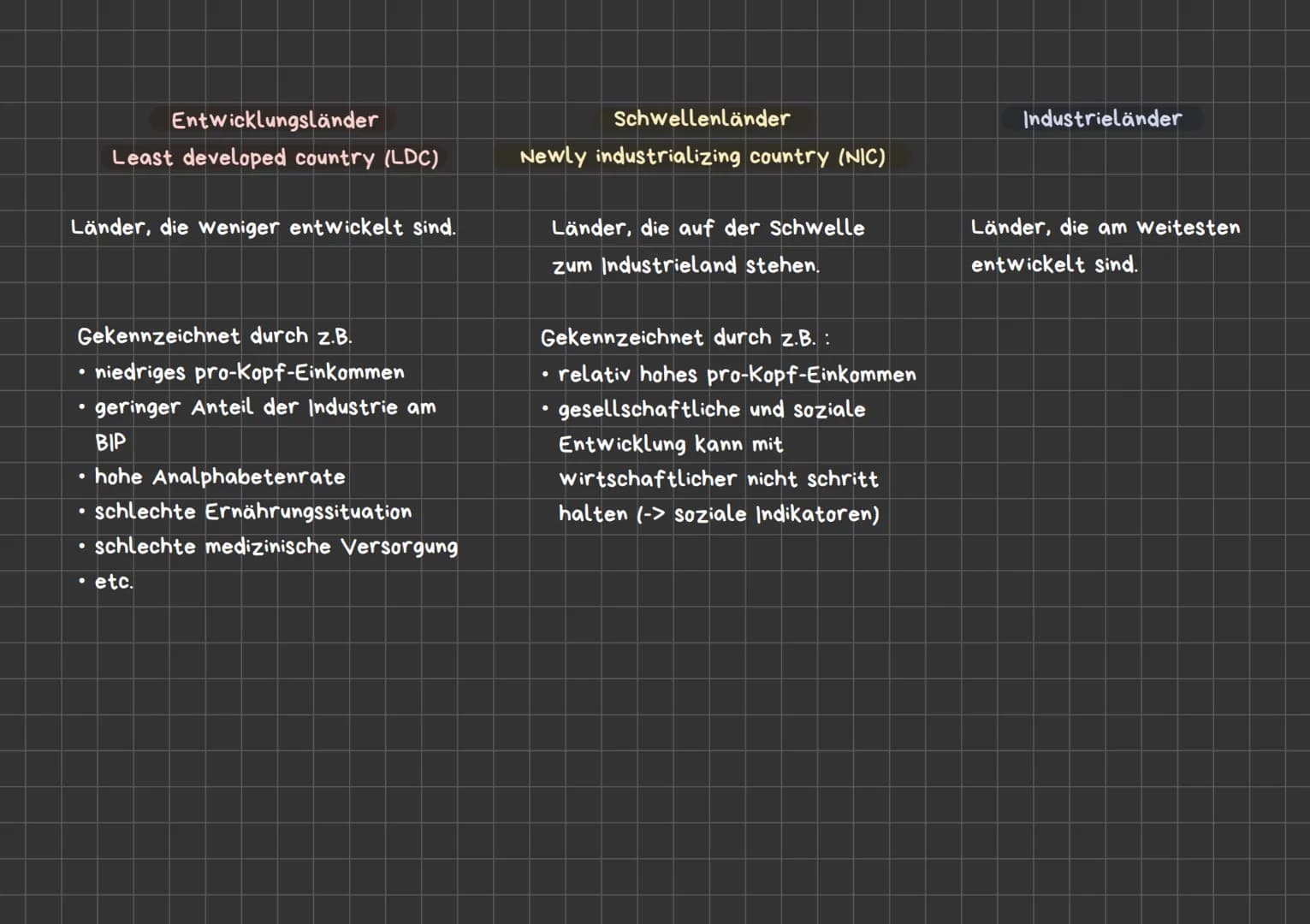Click text 'halten (-> soziale Indikatoren)'
1310x924 pixels.
point(719,514)
